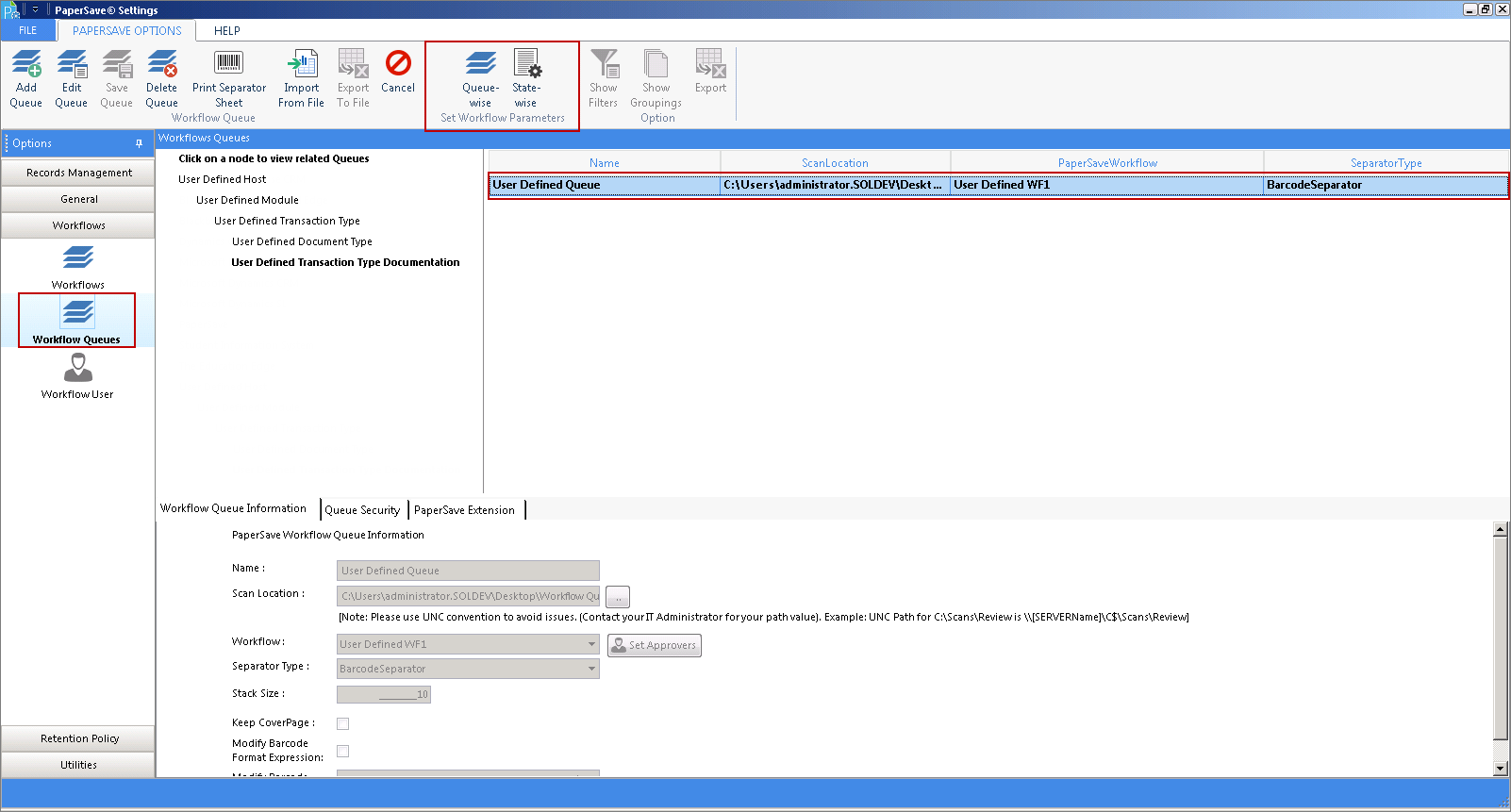Switch to Queue Security tab

[x=362, y=510]
